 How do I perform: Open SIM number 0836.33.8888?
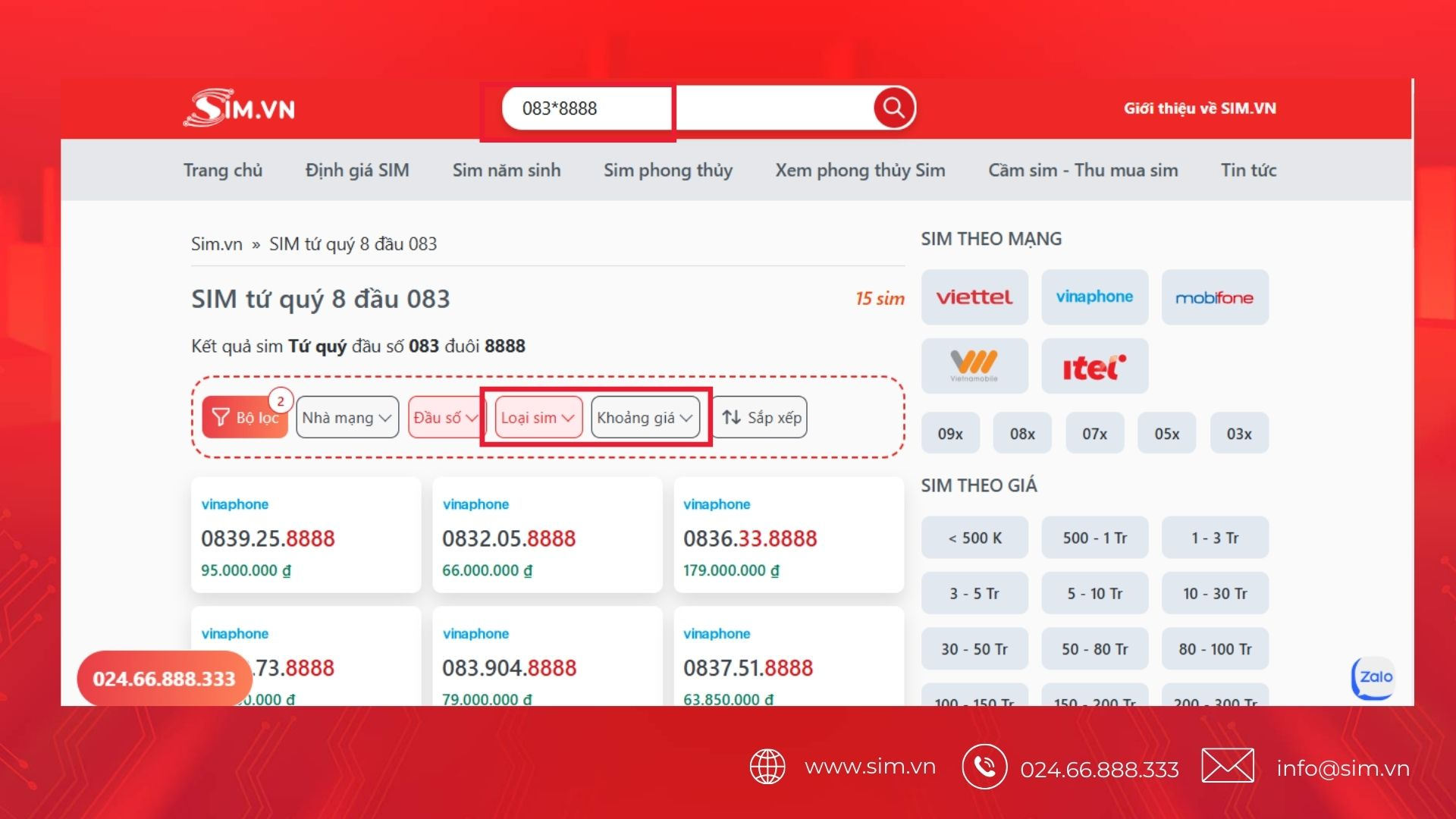click(x=750, y=538)
